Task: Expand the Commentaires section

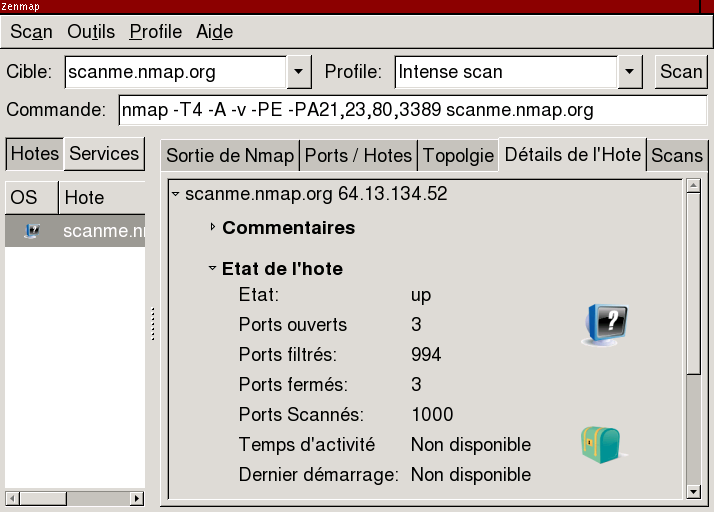Action: pos(212,227)
